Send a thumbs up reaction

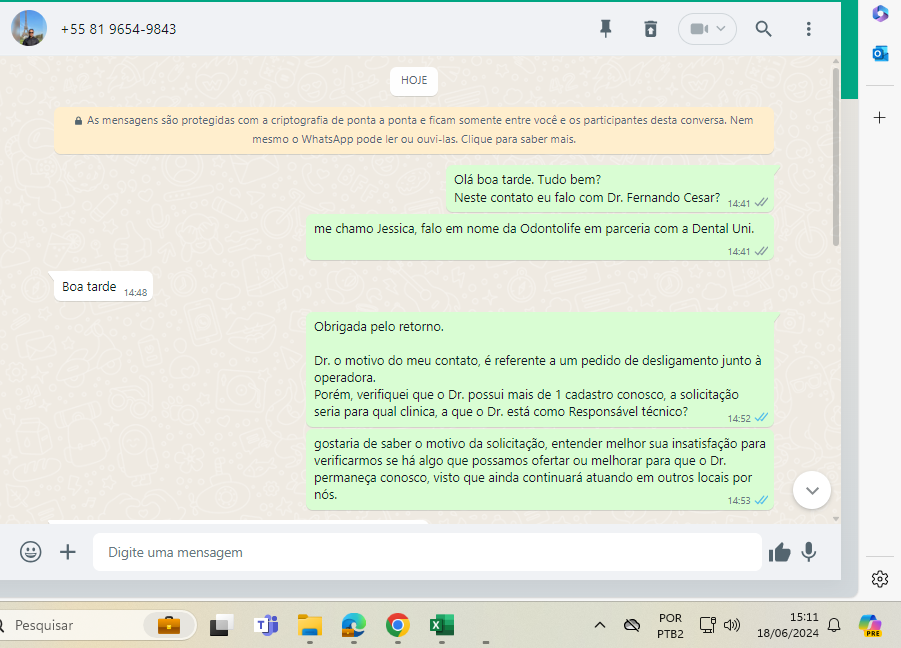(780, 552)
